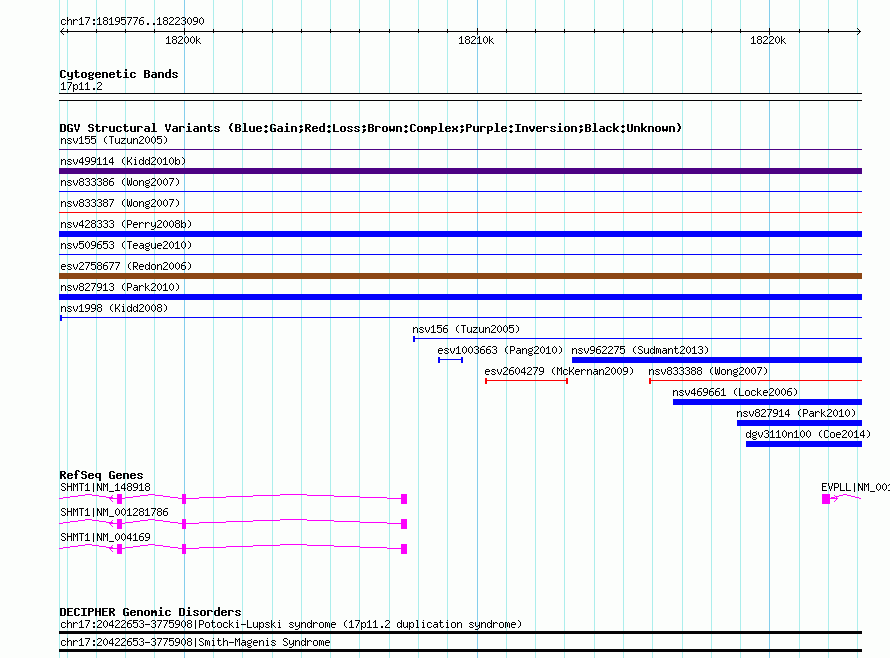Click the ruler's right-end scroll arrow
This screenshot has height=658, width=890.
[858, 31]
